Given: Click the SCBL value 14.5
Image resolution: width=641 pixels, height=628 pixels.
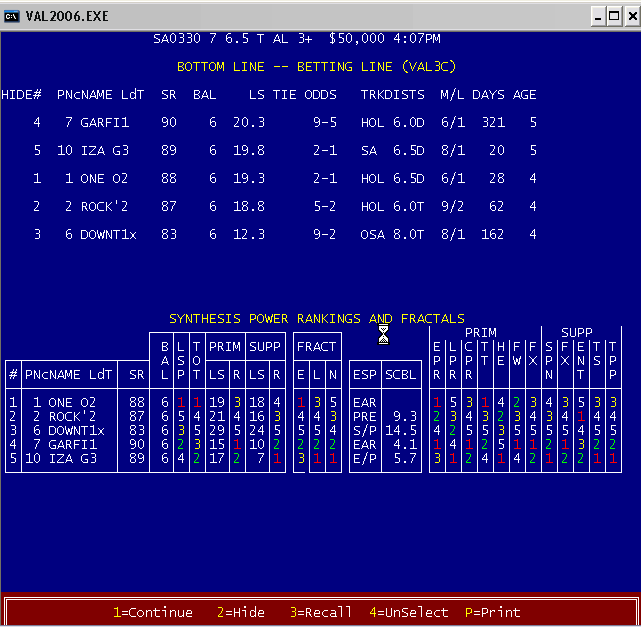Looking at the screenshot, I should 401,431.
